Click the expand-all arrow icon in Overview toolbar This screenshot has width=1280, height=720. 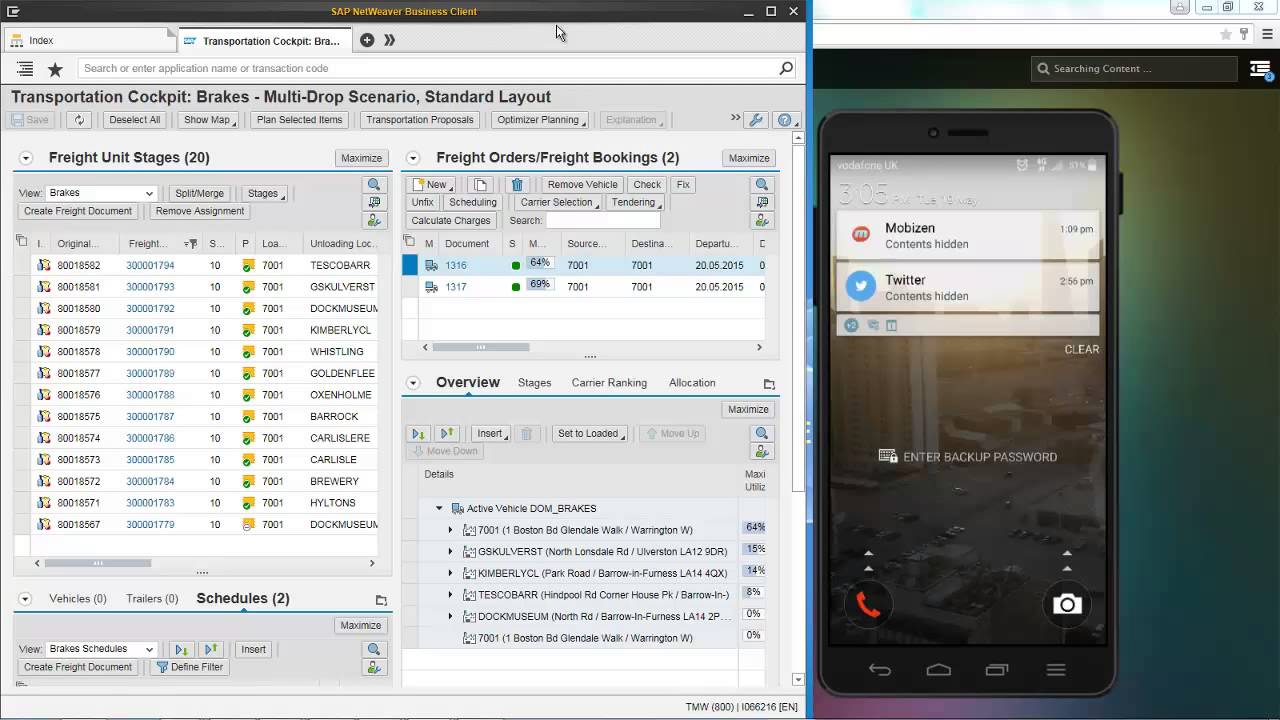pos(419,434)
